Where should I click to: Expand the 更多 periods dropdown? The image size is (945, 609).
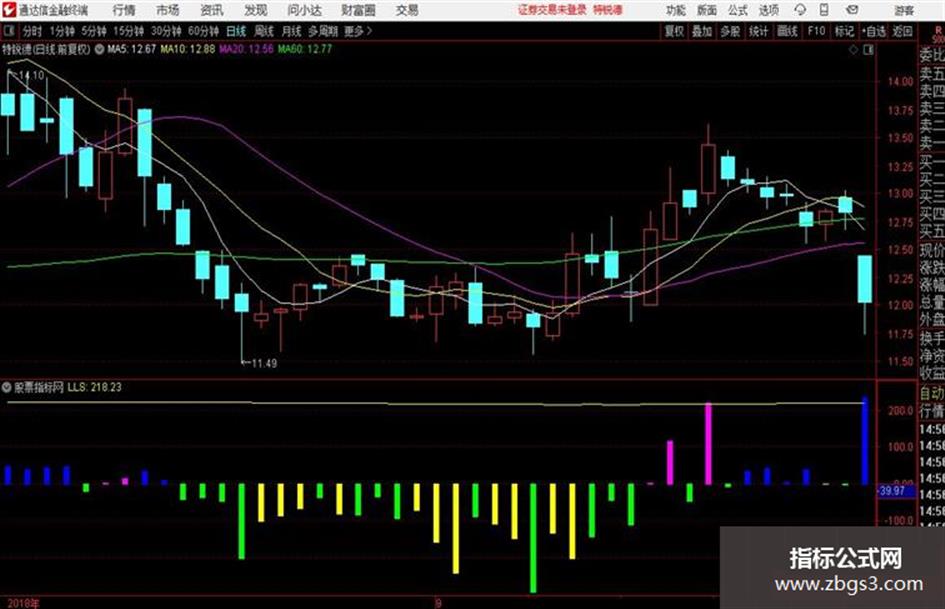358,31
